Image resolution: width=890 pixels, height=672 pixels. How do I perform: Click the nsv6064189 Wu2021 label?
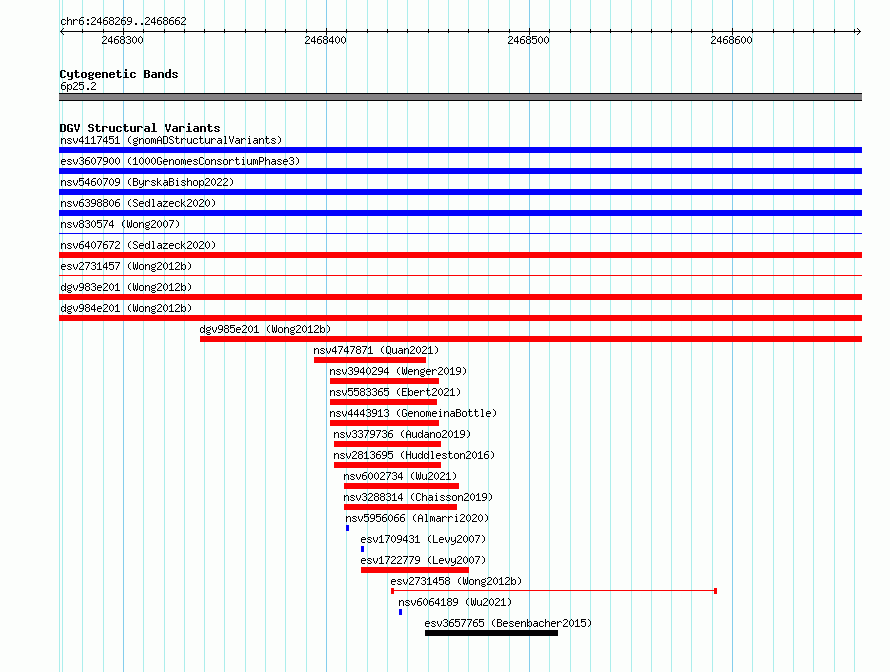(455, 602)
